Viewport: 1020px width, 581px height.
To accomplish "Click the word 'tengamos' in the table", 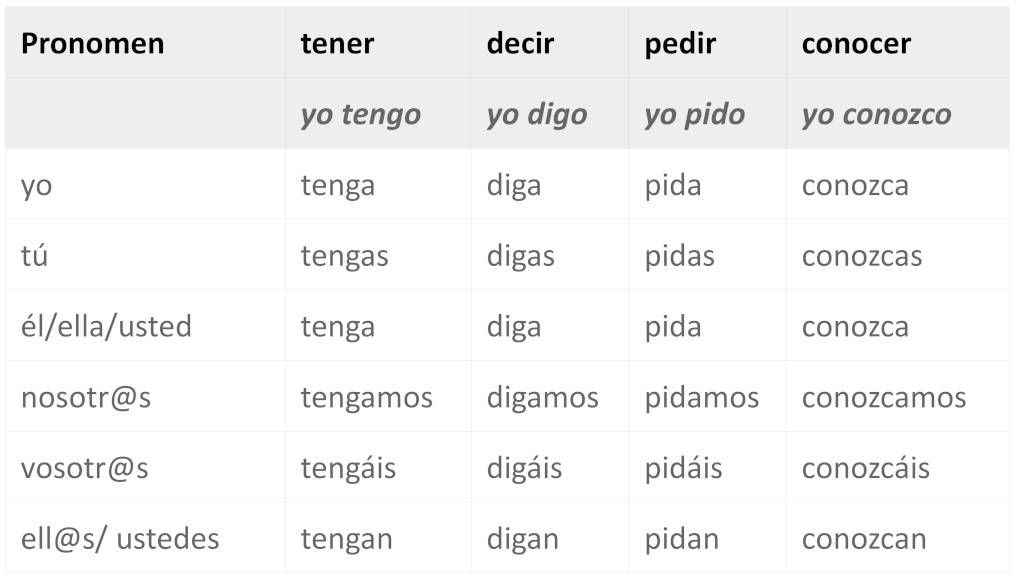I will 366,398.
